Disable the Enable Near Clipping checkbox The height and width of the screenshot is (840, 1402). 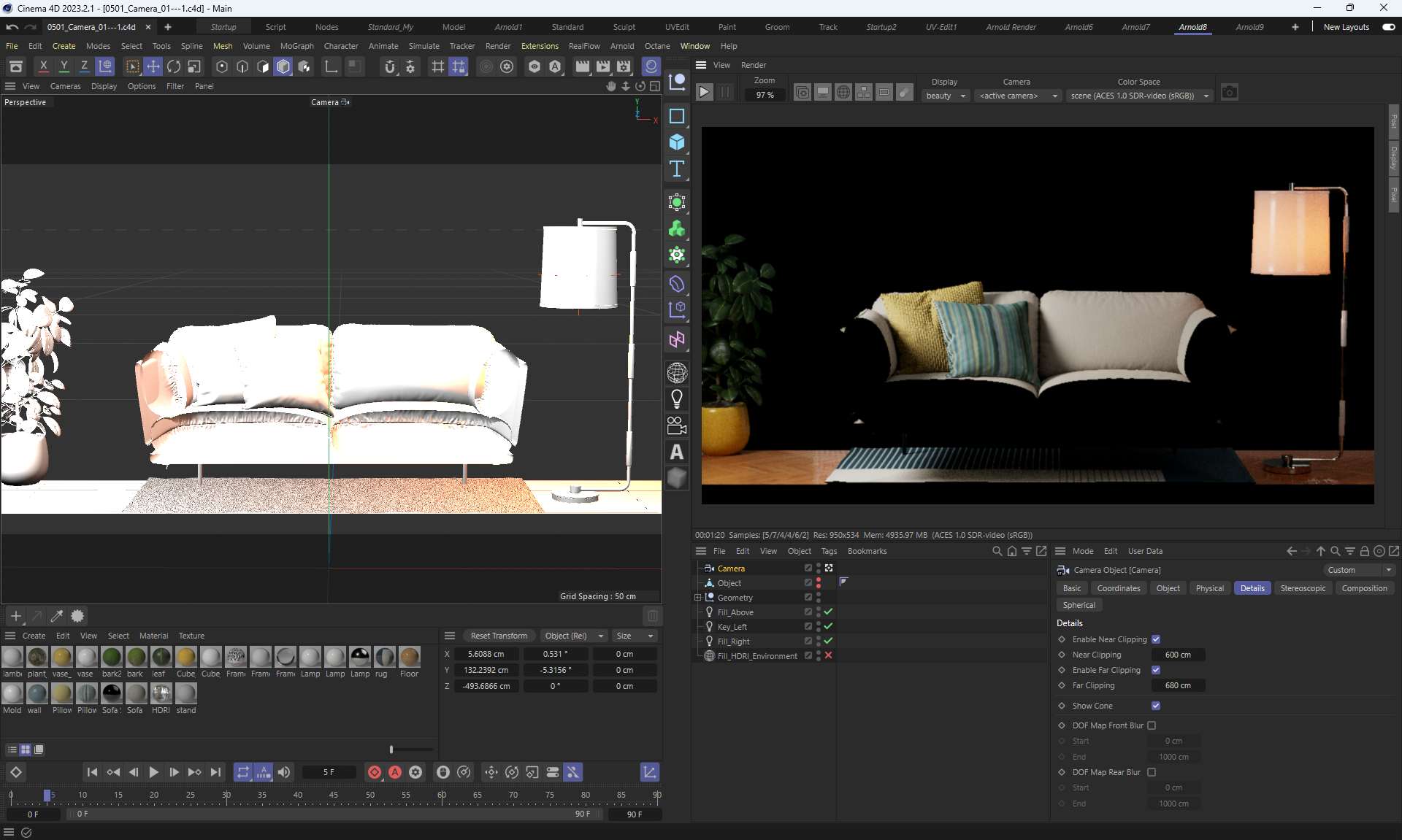click(1156, 639)
